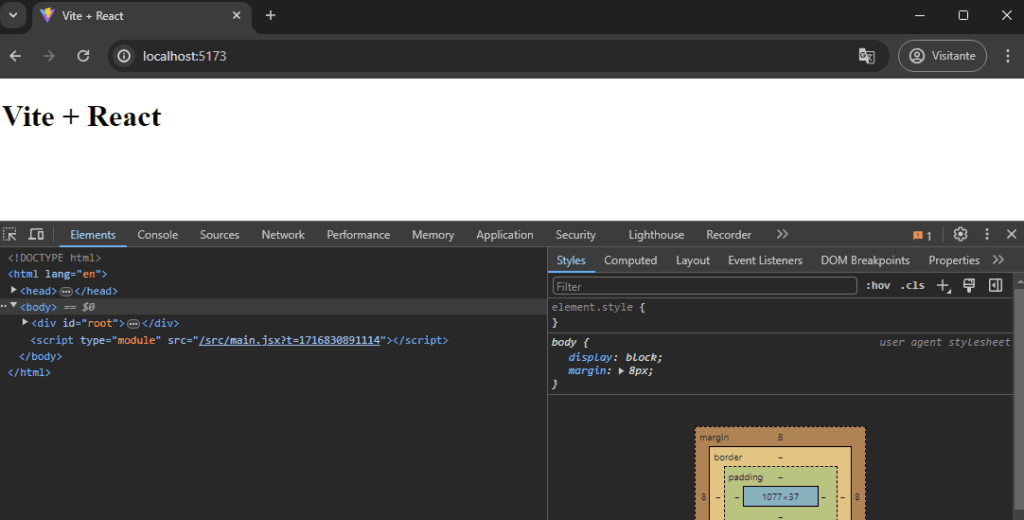Switch to the Console tab

[157, 235]
